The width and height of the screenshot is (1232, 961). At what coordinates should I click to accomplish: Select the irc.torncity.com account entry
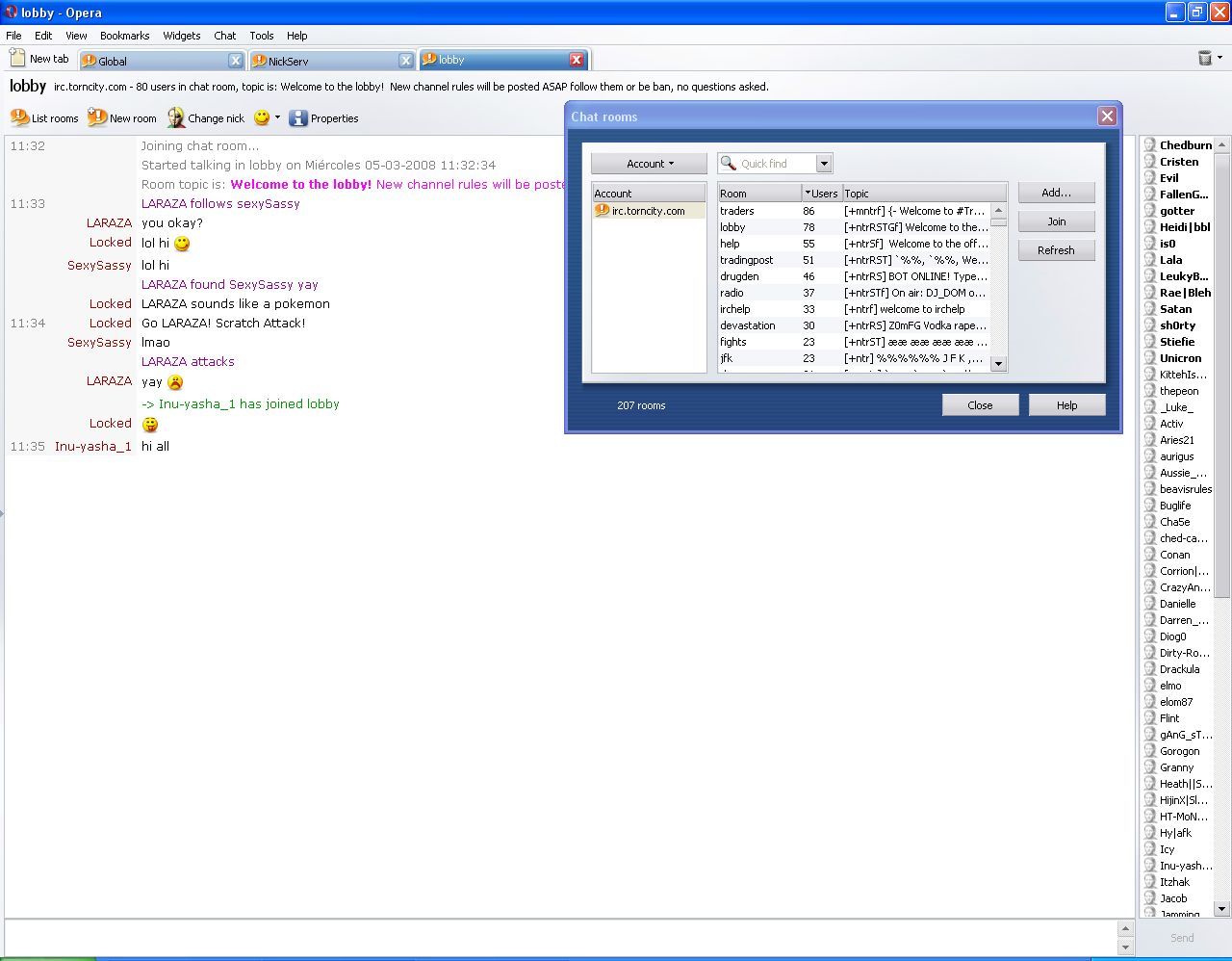point(650,210)
